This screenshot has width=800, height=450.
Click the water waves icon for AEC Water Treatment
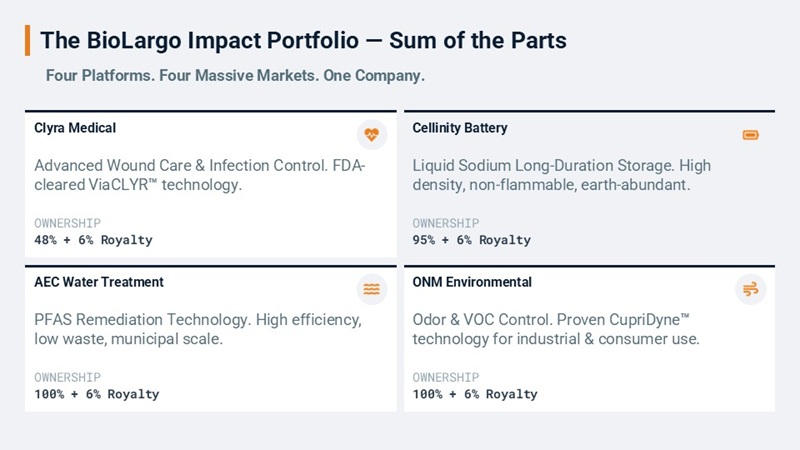coord(371,289)
